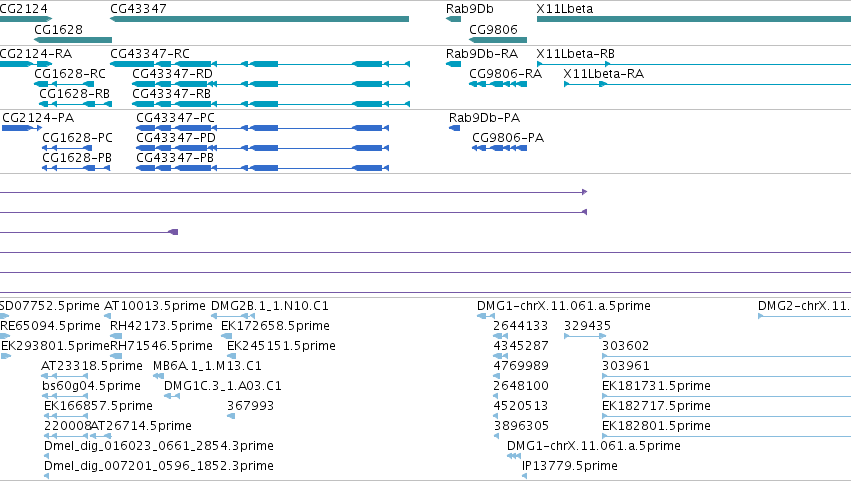Select EST label RE65094.5prime
The image size is (851, 481).
50,326
